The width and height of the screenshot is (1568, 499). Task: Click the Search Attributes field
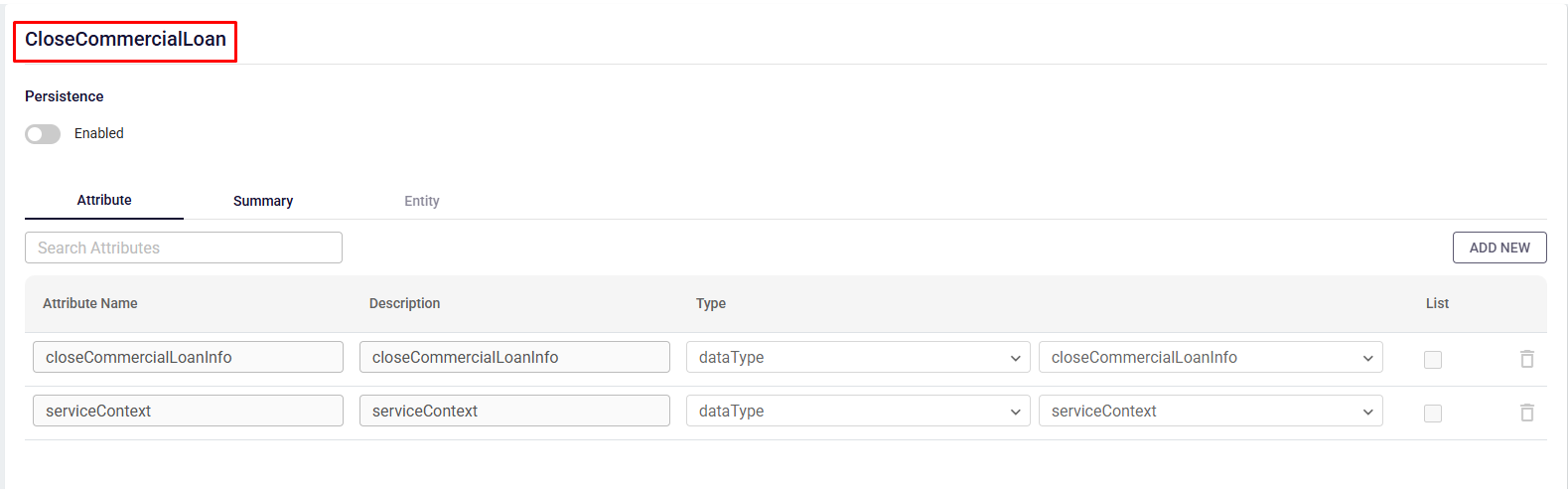tap(184, 249)
